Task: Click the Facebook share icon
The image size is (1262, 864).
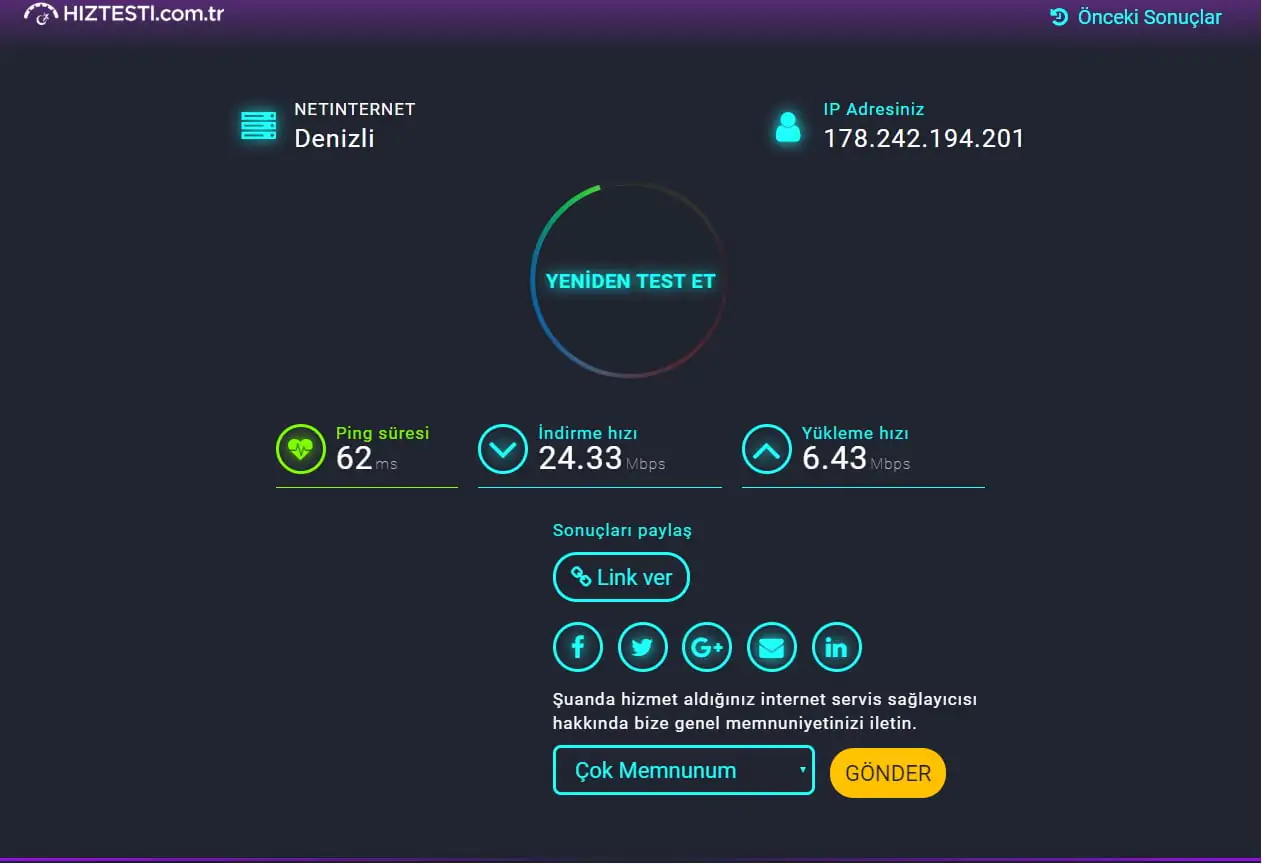Action: point(577,647)
